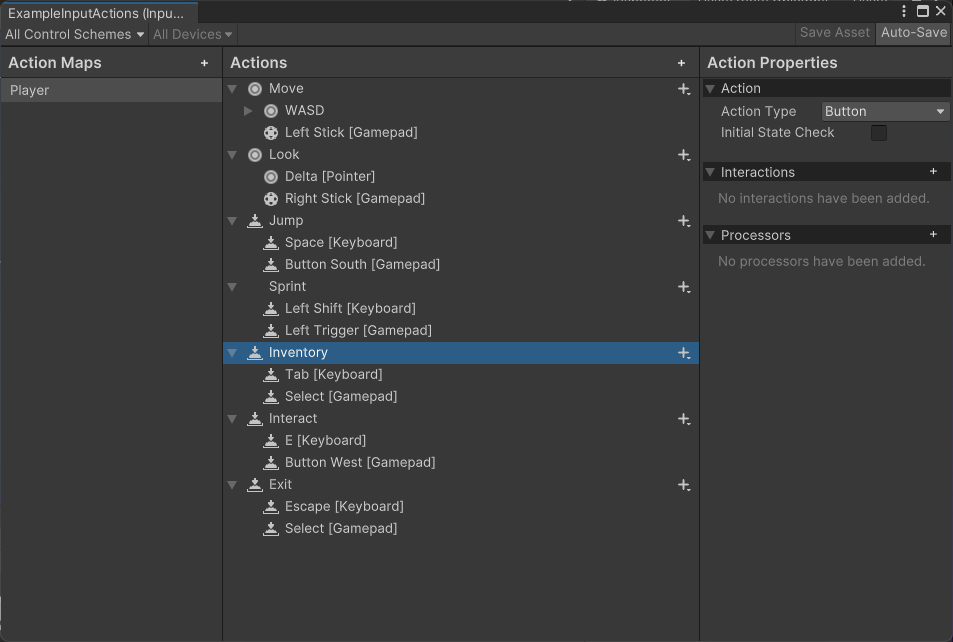
Task: Toggle the Auto-Save option
Action: (x=913, y=33)
